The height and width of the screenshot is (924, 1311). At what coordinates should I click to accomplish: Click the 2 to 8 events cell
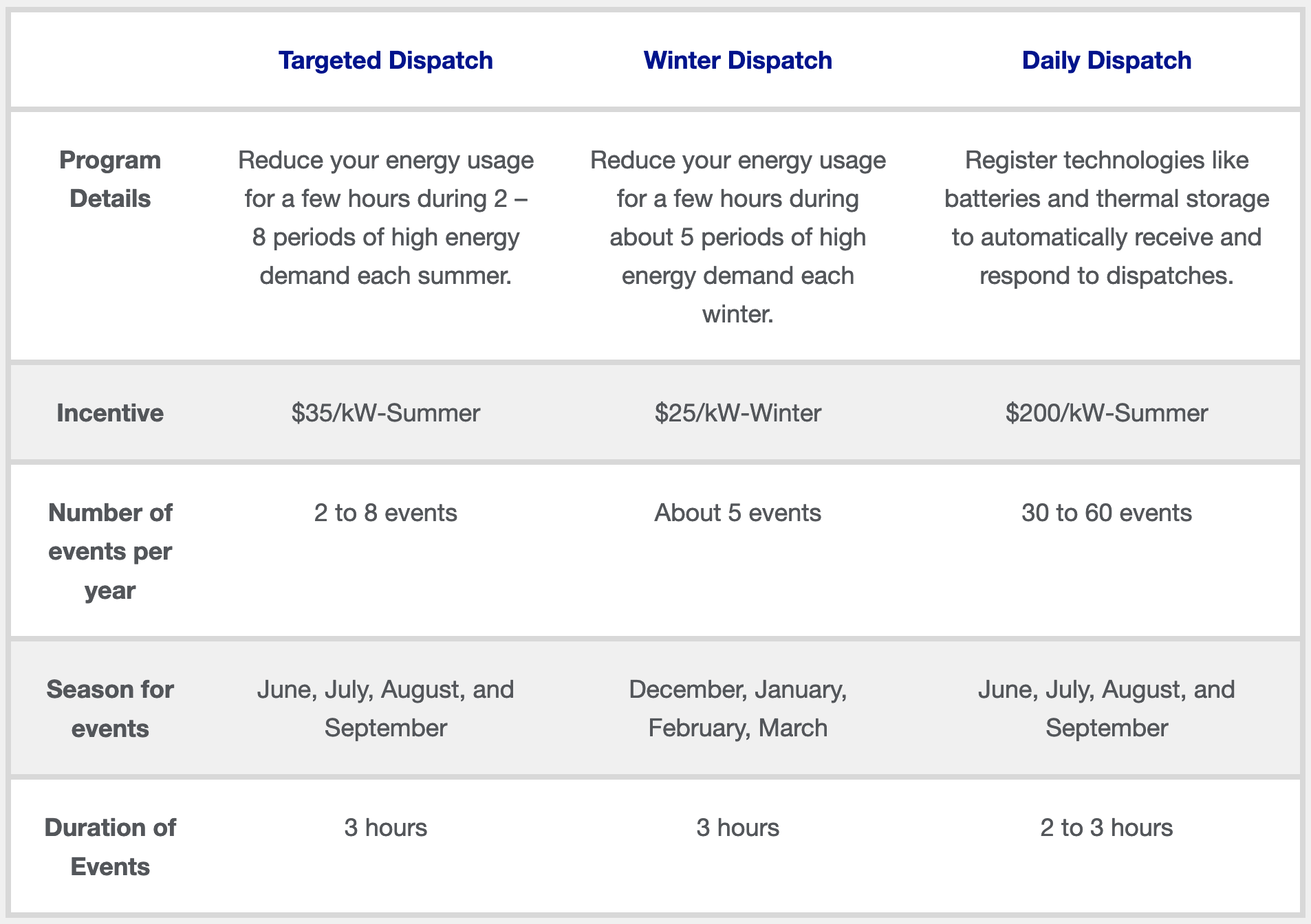[x=385, y=513]
